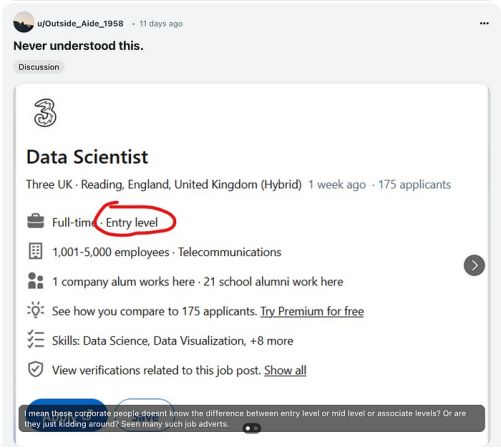501x448 pixels.
Task: Click the Three UK company logo
Action: (x=45, y=113)
